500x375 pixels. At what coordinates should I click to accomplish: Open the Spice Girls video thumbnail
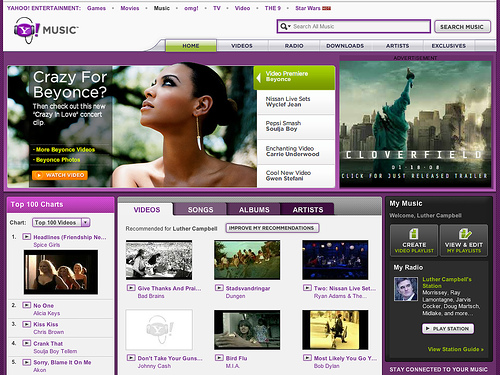(x=61, y=272)
